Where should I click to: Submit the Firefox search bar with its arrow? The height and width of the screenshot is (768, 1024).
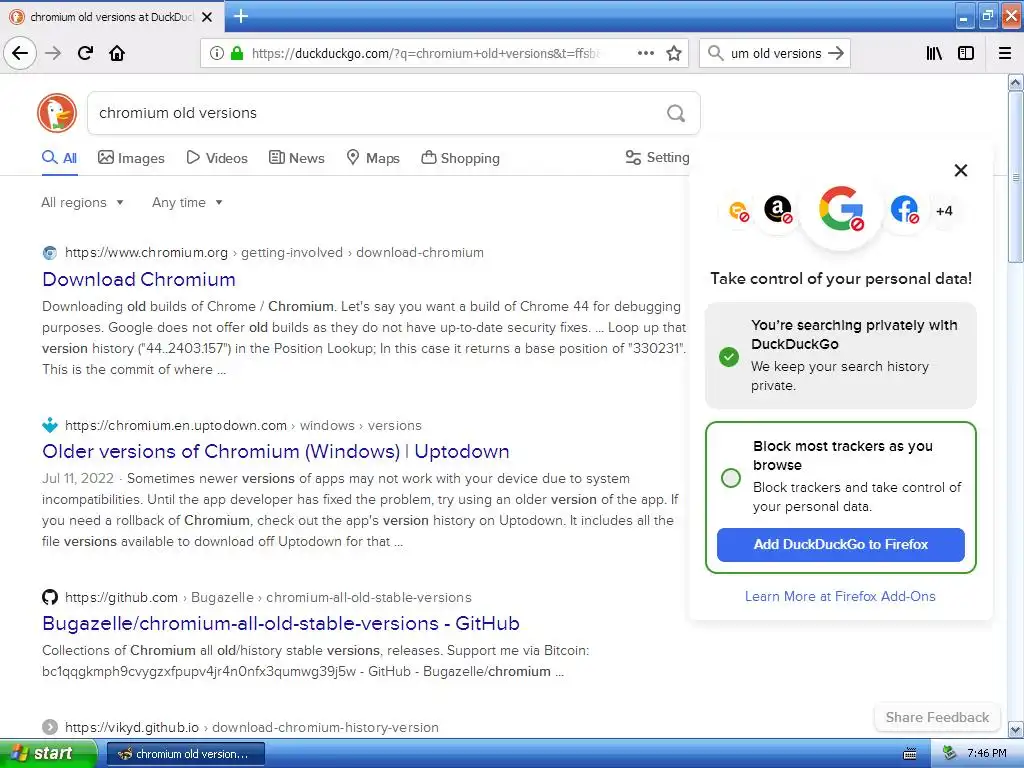[x=836, y=53]
